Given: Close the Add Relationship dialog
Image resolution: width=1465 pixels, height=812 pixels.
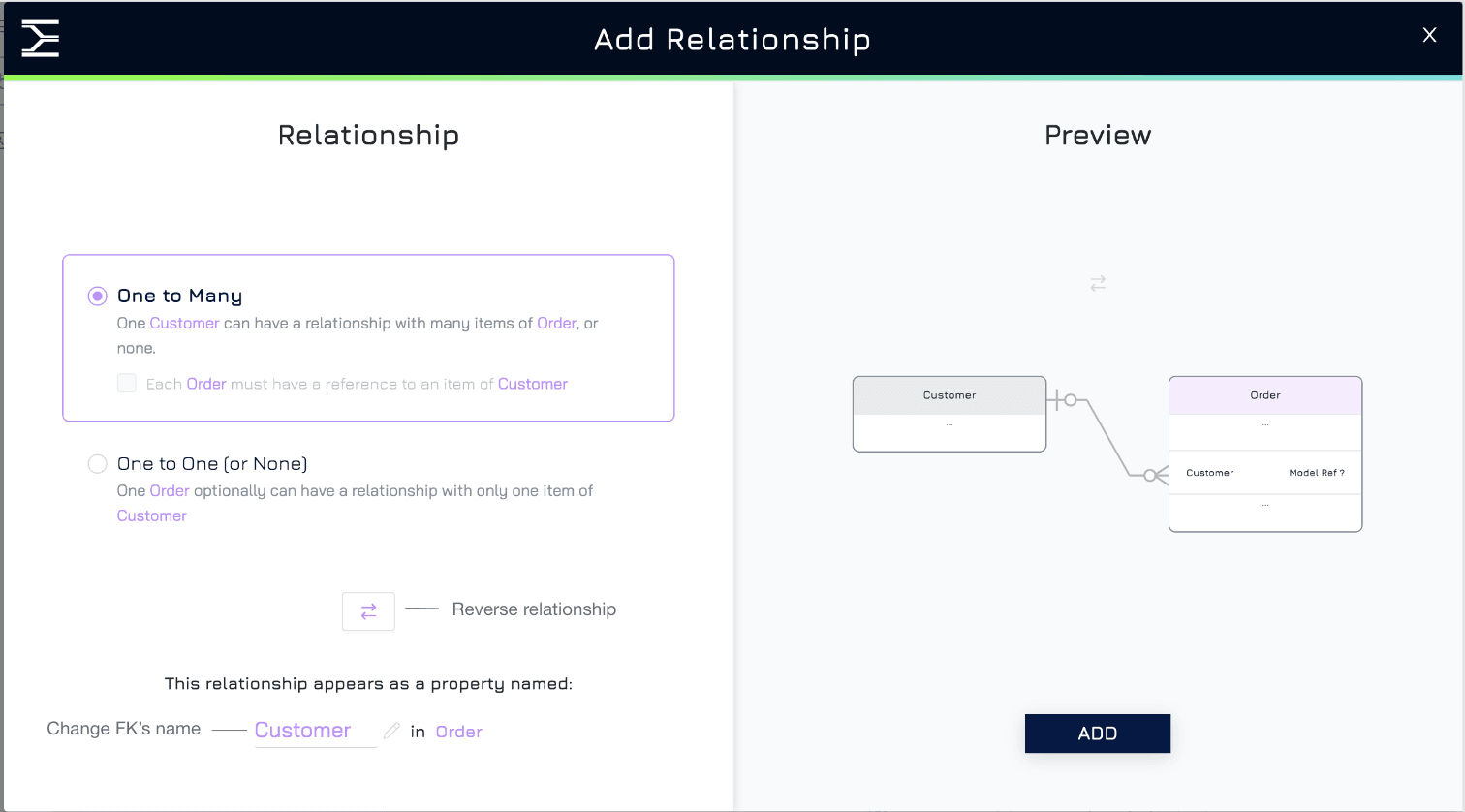Looking at the screenshot, I should (x=1429, y=35).
